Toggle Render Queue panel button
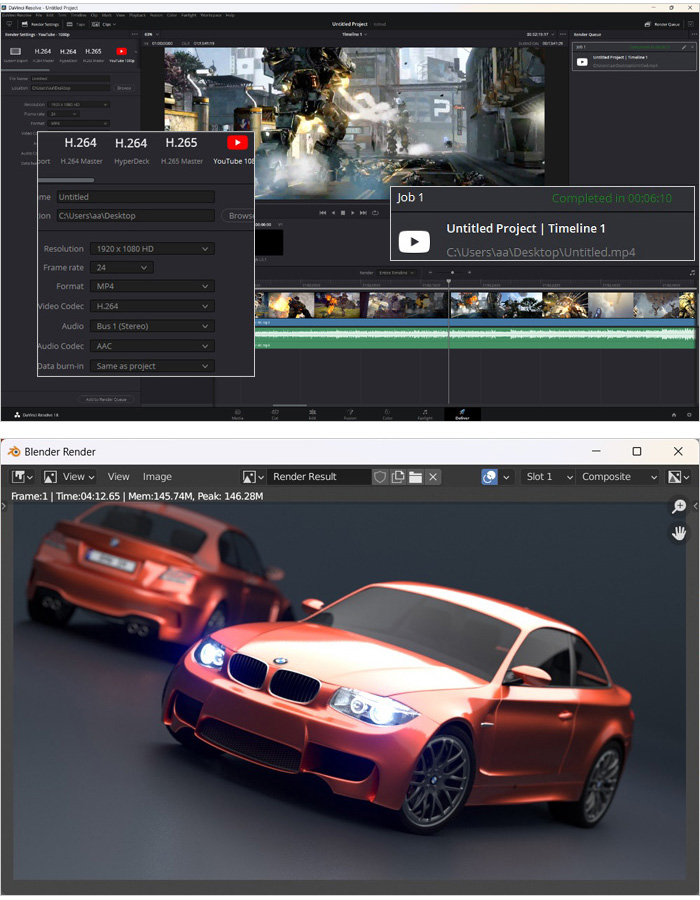The height and width of the screenshot is (900, 700). (662, 24)
